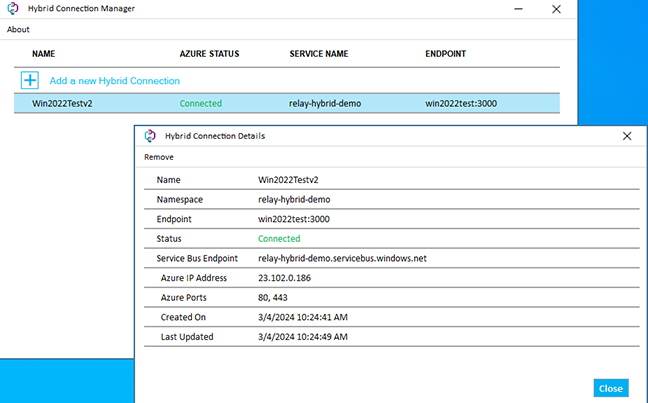Viewport: 648px width, 403px height.
Task: Open the Remove menu in details window
Action: pos(159,157)
